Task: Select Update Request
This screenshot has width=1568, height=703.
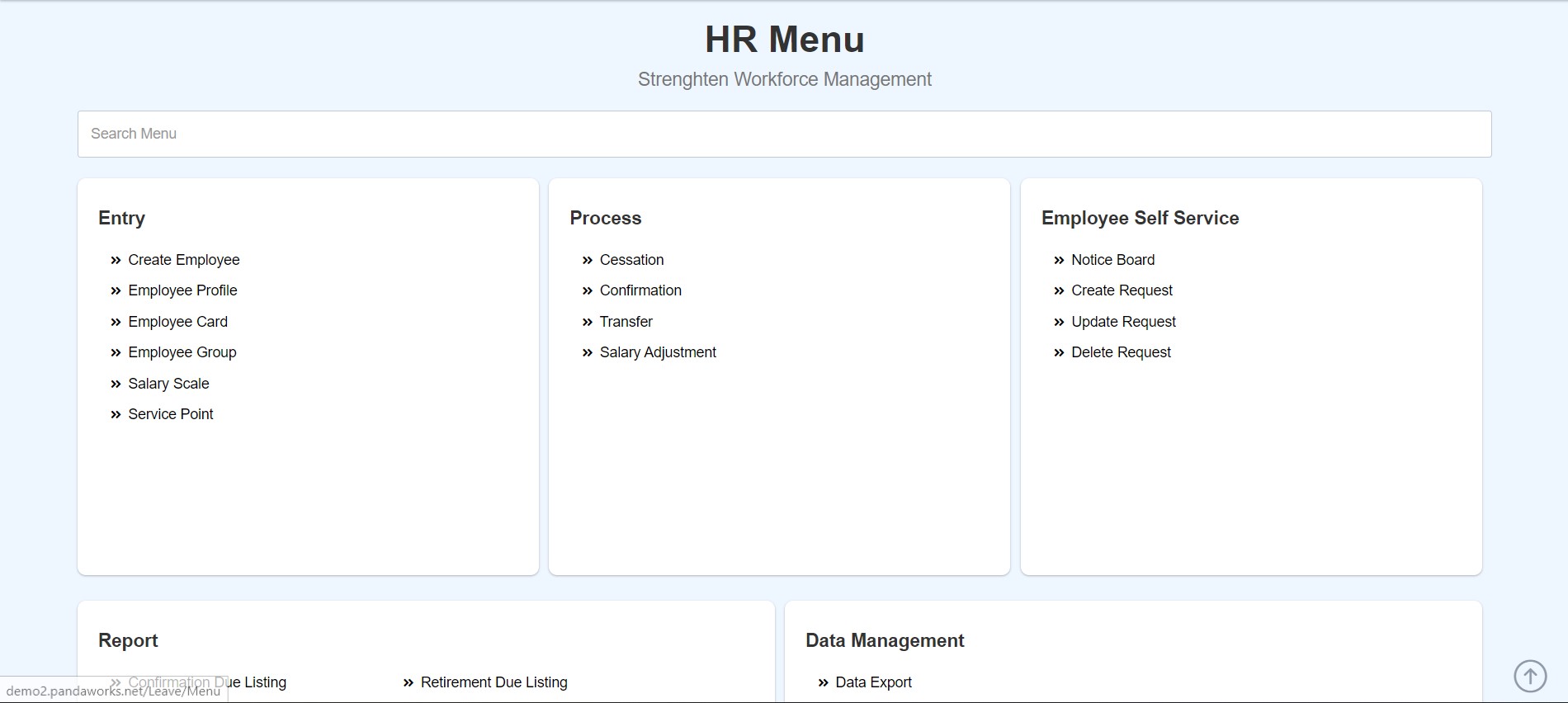Action: coord(1123,322)
